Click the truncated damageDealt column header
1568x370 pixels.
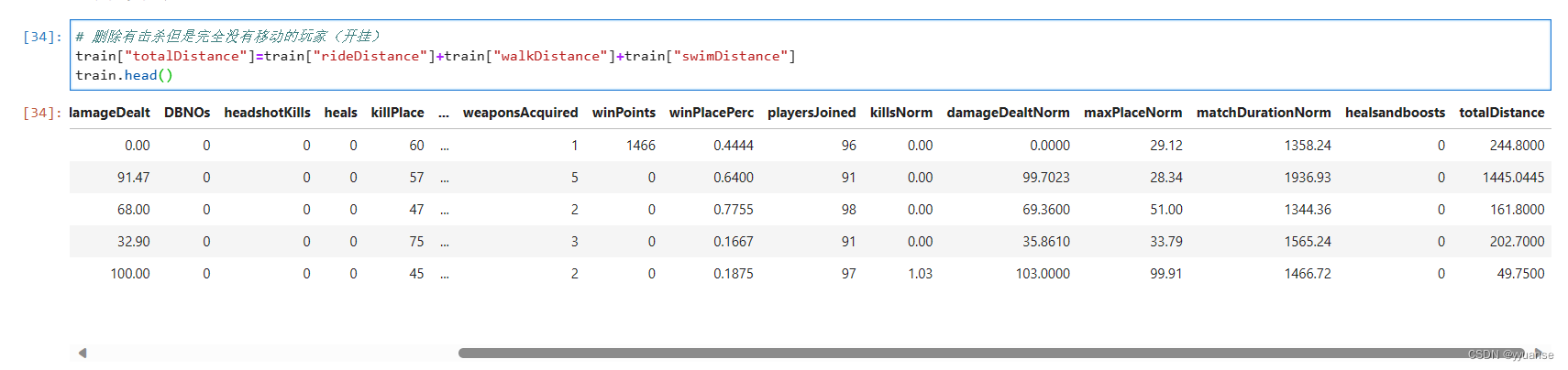click(x=110, y=113)
